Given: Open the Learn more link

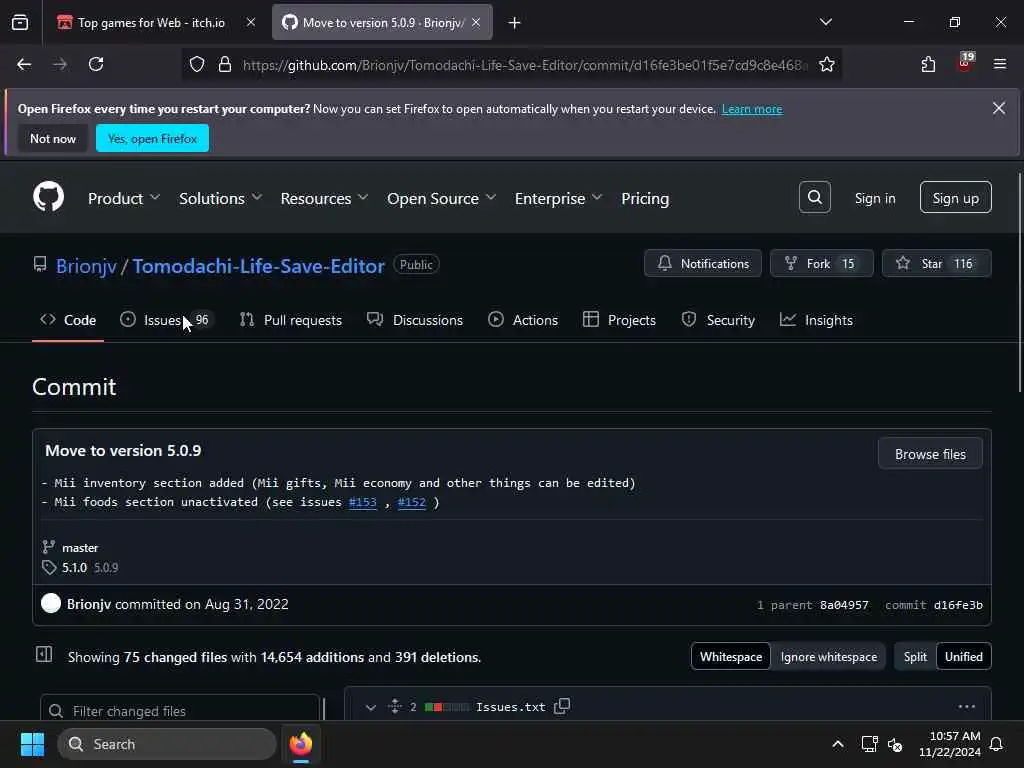Looking at the screenshot, I should click(x=752, y=109).
